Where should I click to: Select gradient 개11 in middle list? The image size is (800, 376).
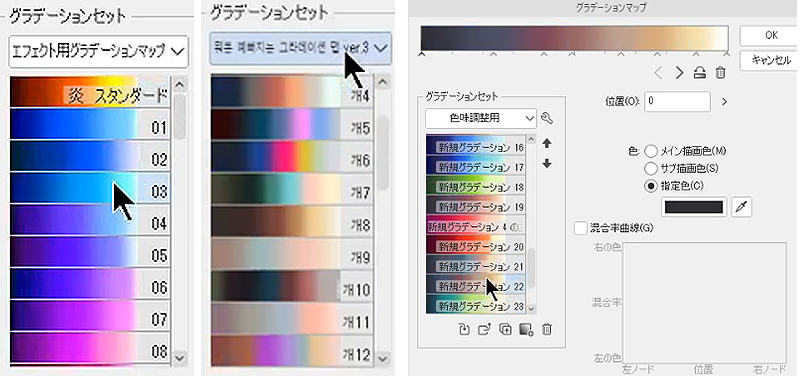pos(292,319)
